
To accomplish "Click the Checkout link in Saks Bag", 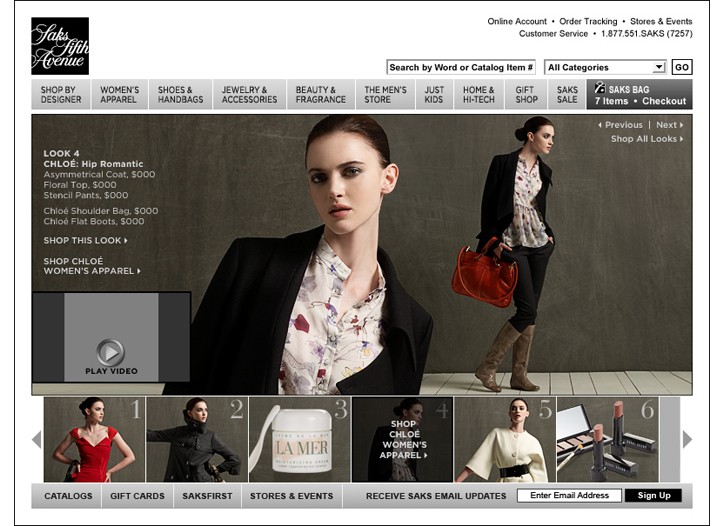I will [x=664, y=101].
